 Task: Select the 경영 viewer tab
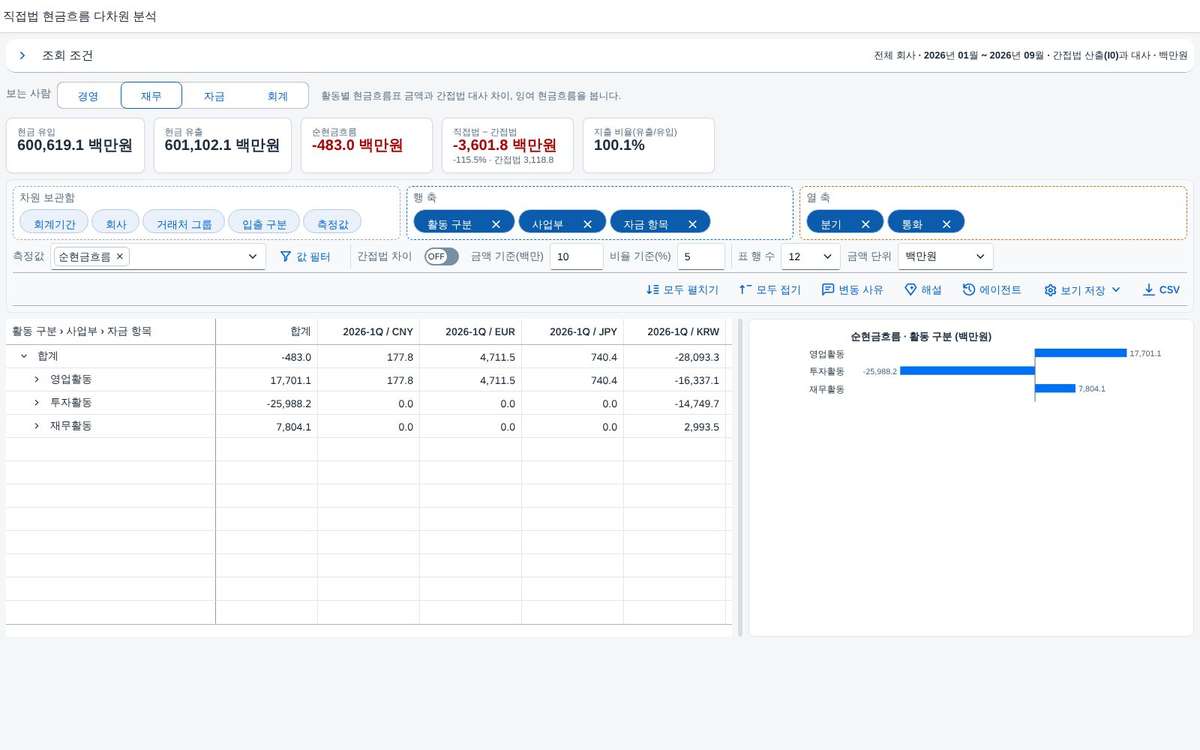coord(88,96)
